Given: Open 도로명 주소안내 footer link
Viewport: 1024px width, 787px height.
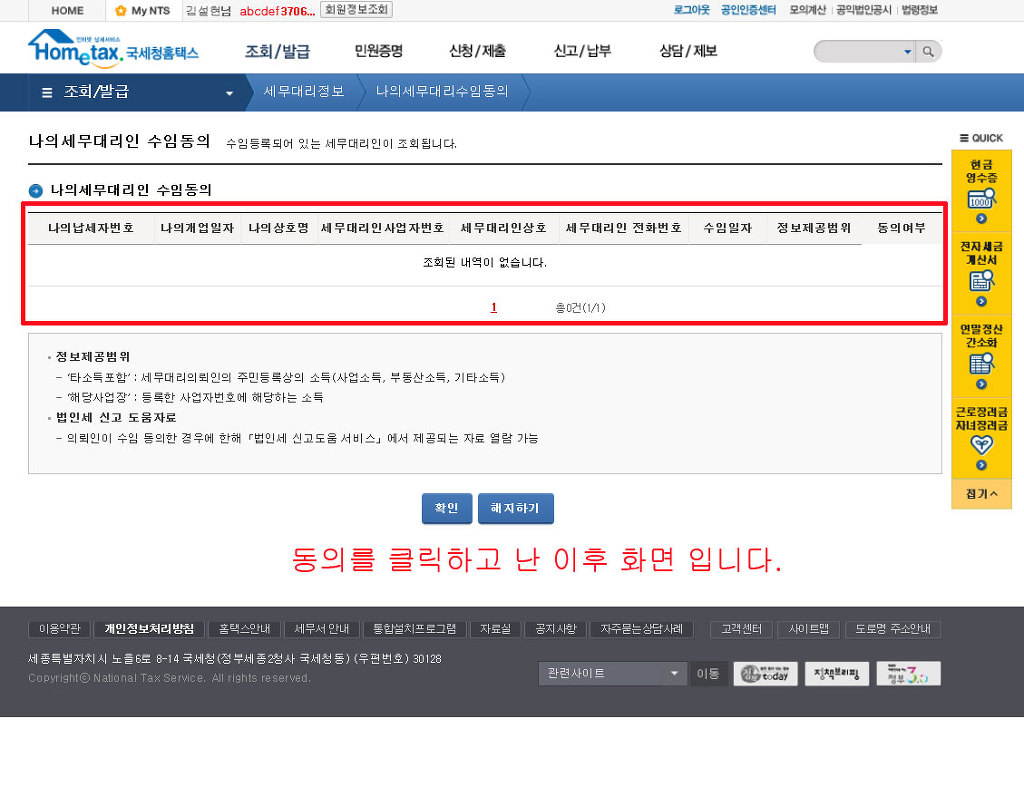Looking at the screenshot, I should pyautogui.click(x=893, y=628).
